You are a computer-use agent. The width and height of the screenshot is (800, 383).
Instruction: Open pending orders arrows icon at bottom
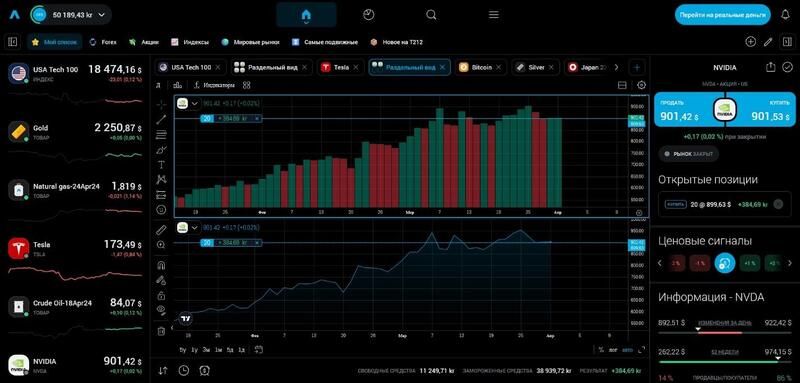163,371
